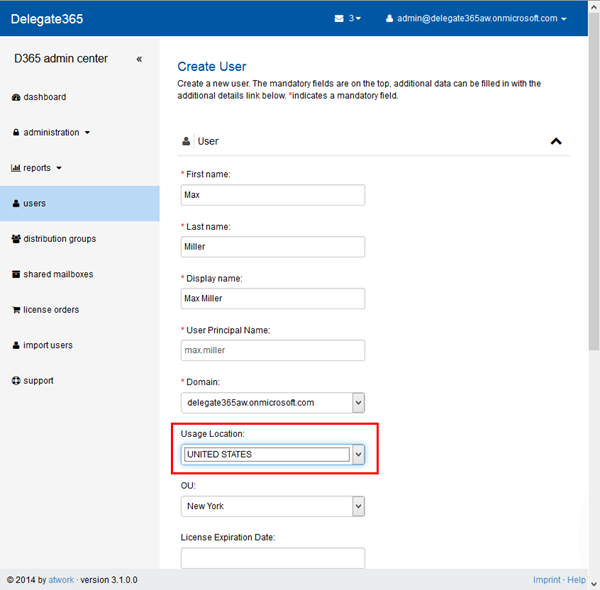Click the shared mailboxes icon
Viewport: 600px width, 590px height.
coord(16,274)
